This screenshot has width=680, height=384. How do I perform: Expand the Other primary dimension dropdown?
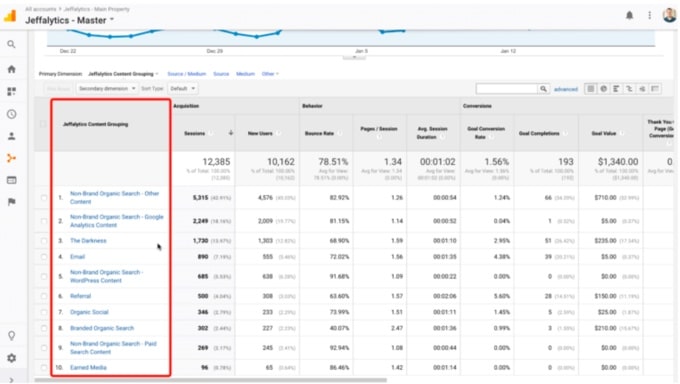point(270,74)
